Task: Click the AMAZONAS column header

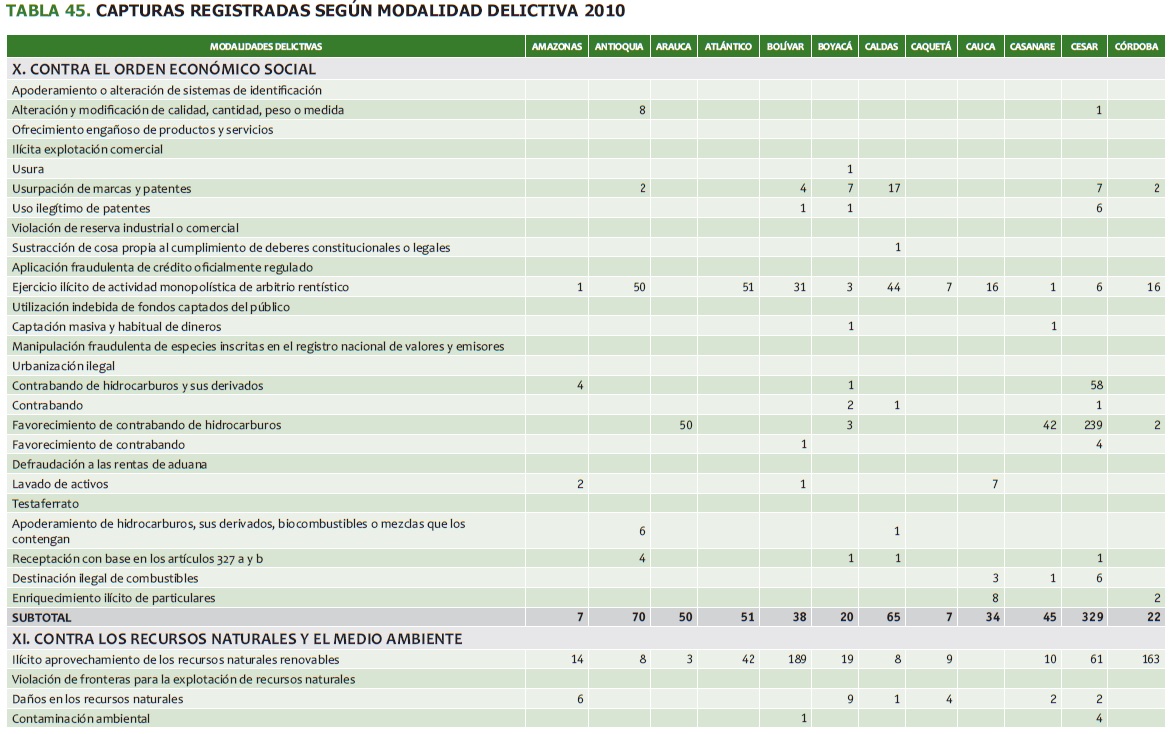Action: (557, 47)
